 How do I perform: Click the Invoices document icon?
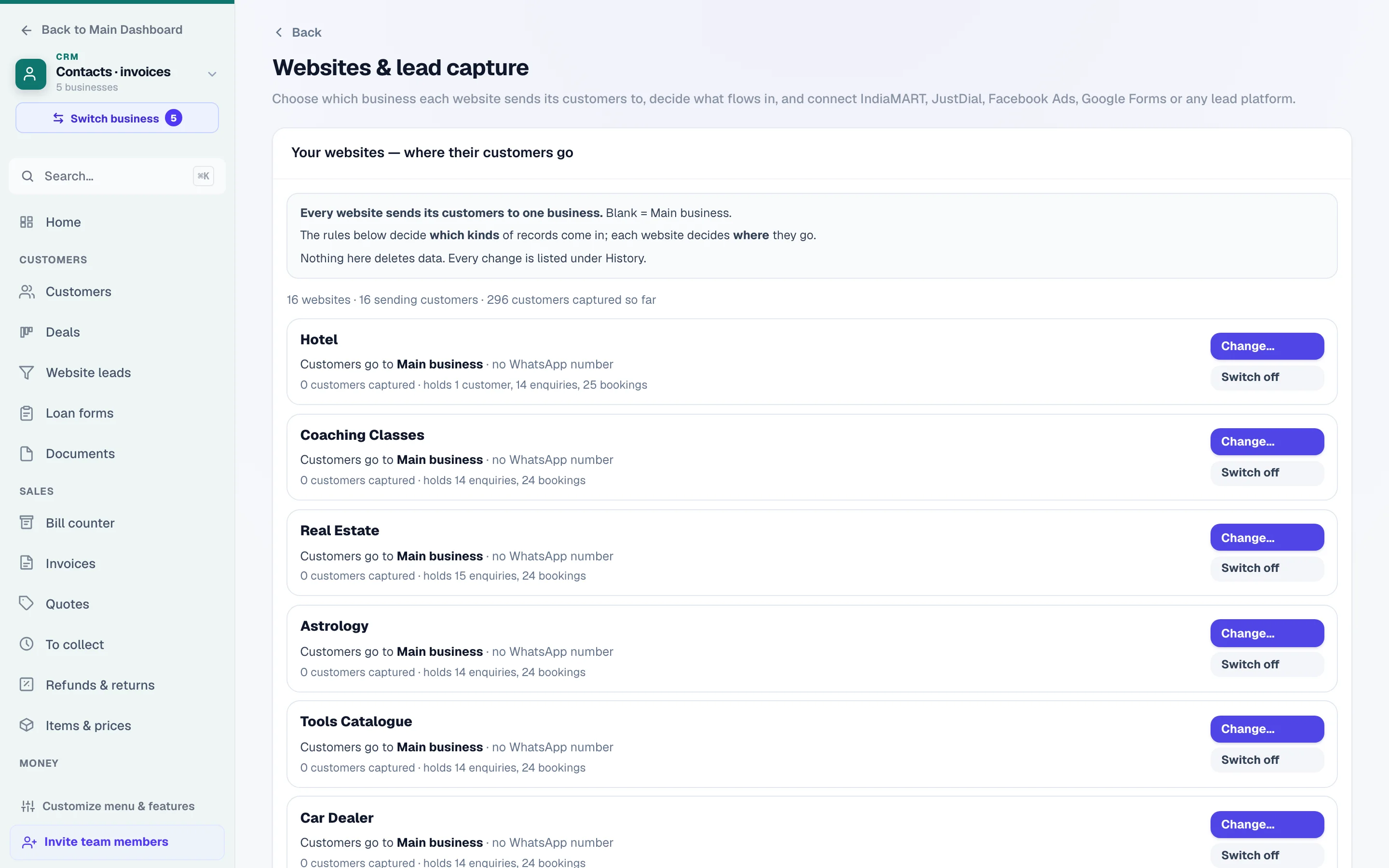coord(27,563)
